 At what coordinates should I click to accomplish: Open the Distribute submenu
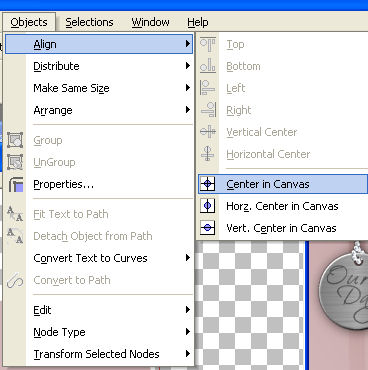point(99,66)
